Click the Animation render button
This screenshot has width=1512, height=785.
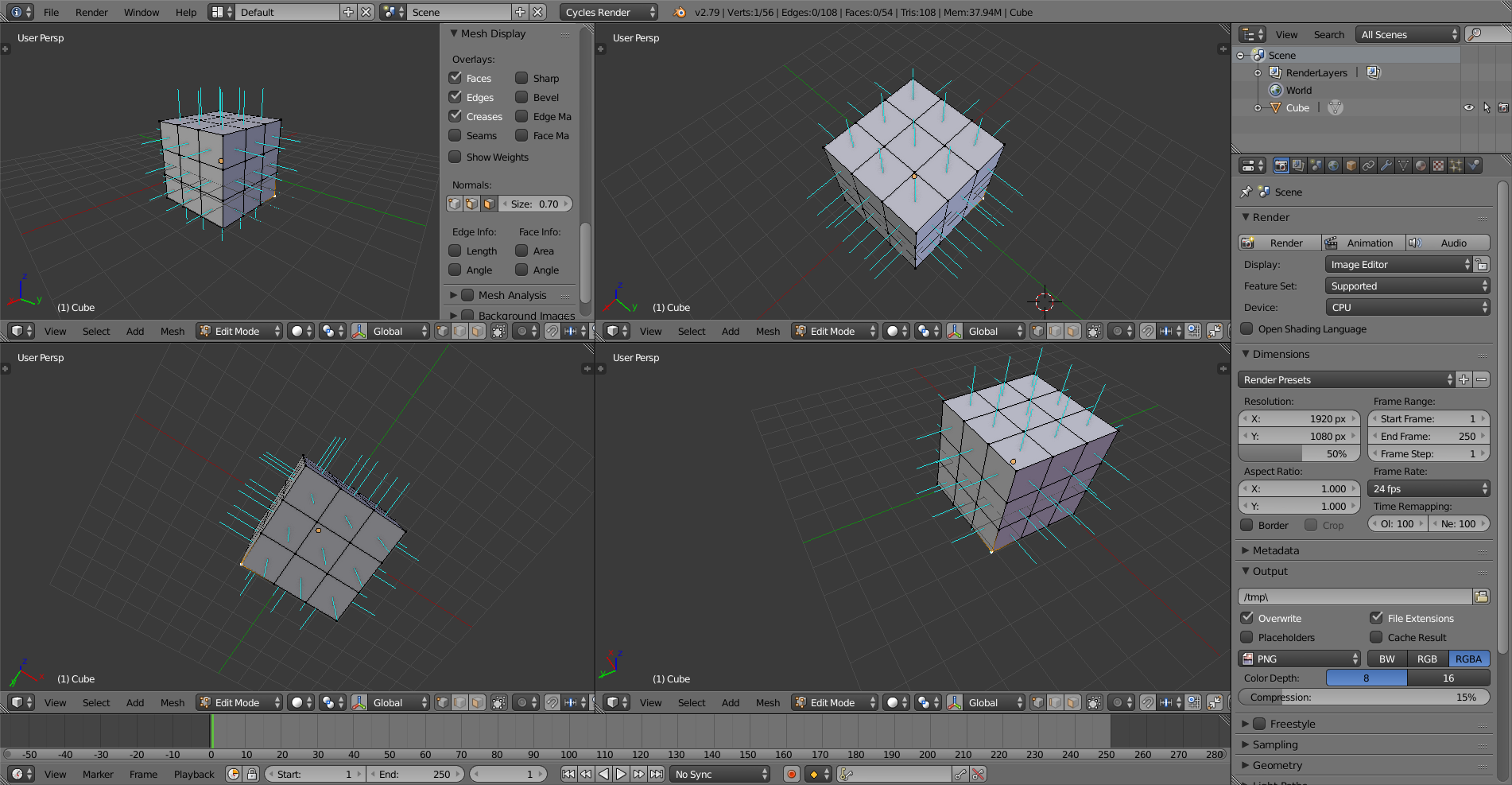click(x=1363, y=243)
